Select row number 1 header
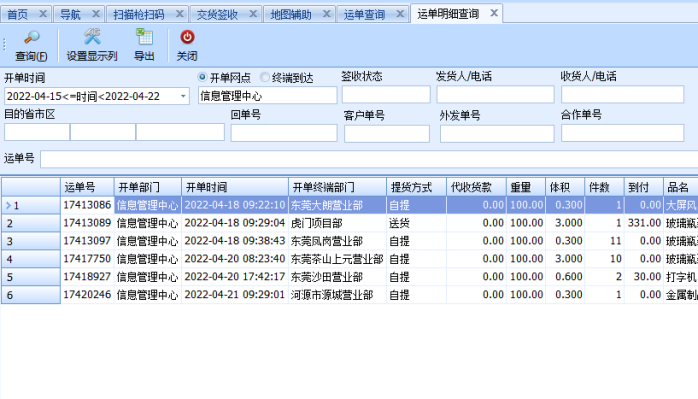This screenshot has height=399, width=698. click(31, 205)
